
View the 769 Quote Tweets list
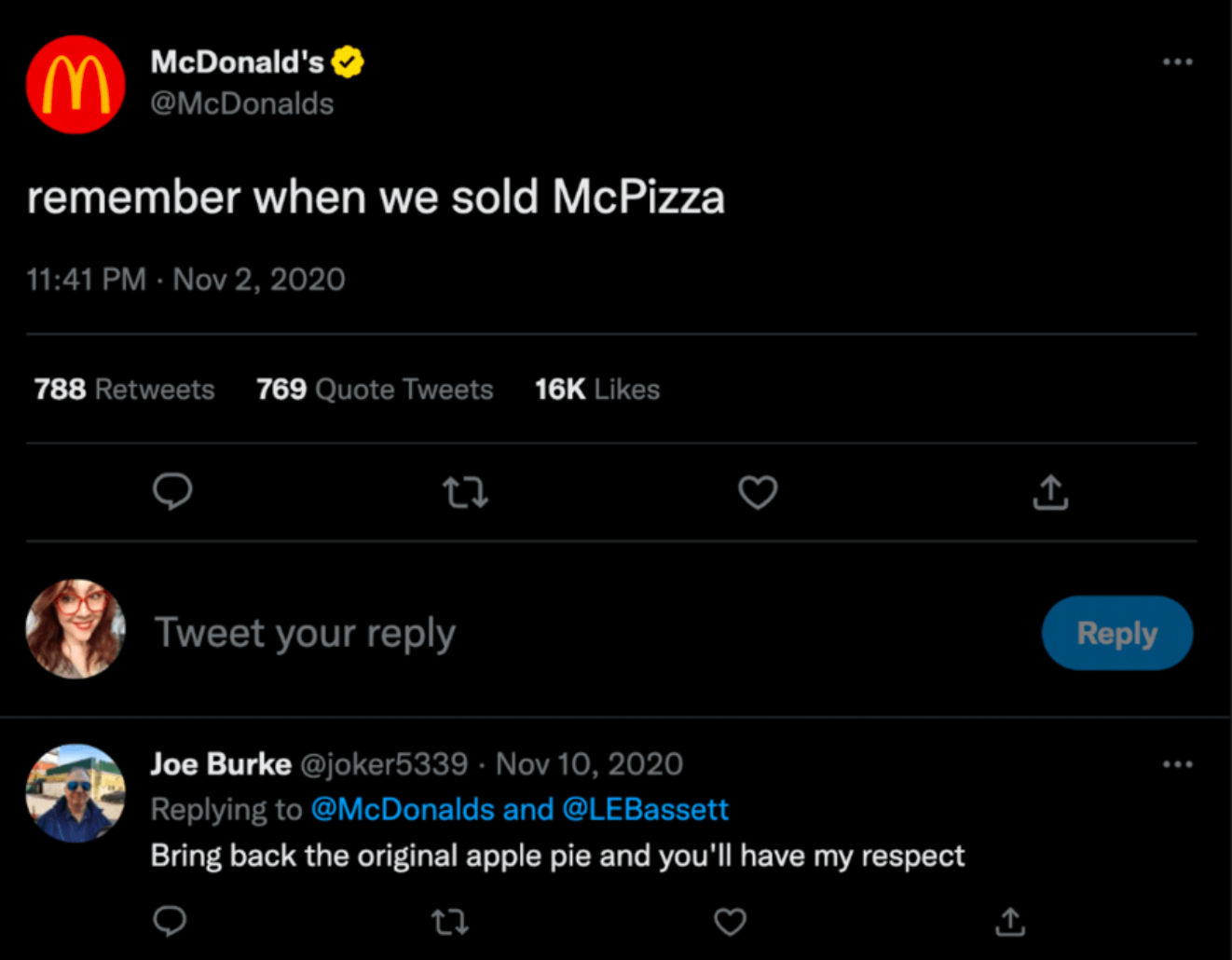tap(375, 389)
